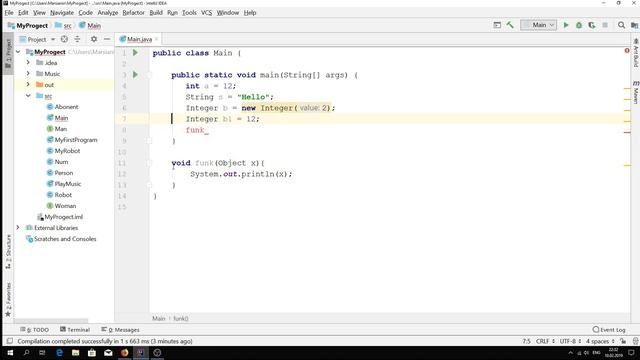Viewport: 640px width, 360px height.
Task: Open the Microsoft Store from the taskbar
Action: (x=92, y=353)
